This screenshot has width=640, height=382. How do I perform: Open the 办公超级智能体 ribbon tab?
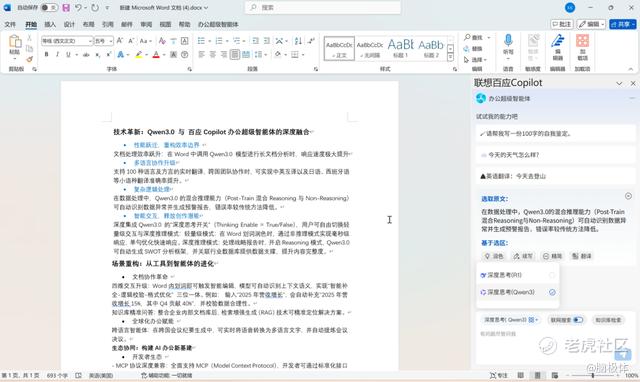(218, 24)
